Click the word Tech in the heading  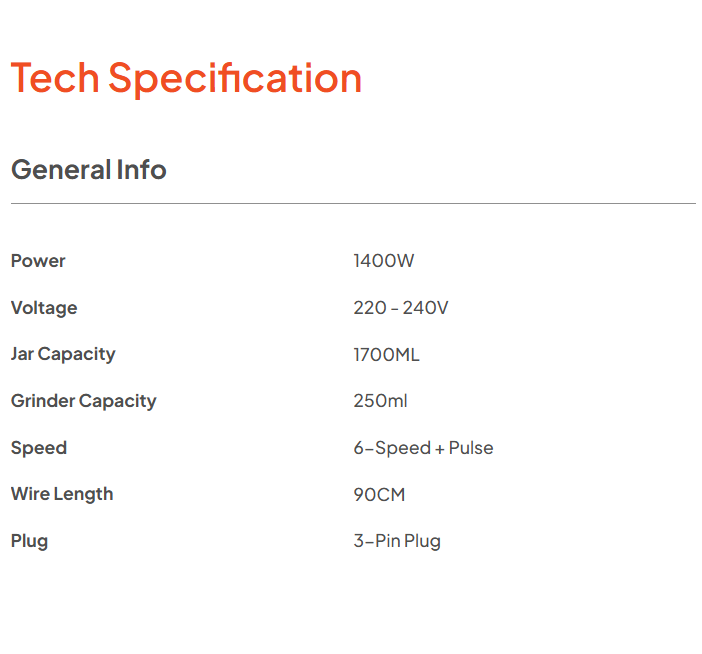point(55,78)
